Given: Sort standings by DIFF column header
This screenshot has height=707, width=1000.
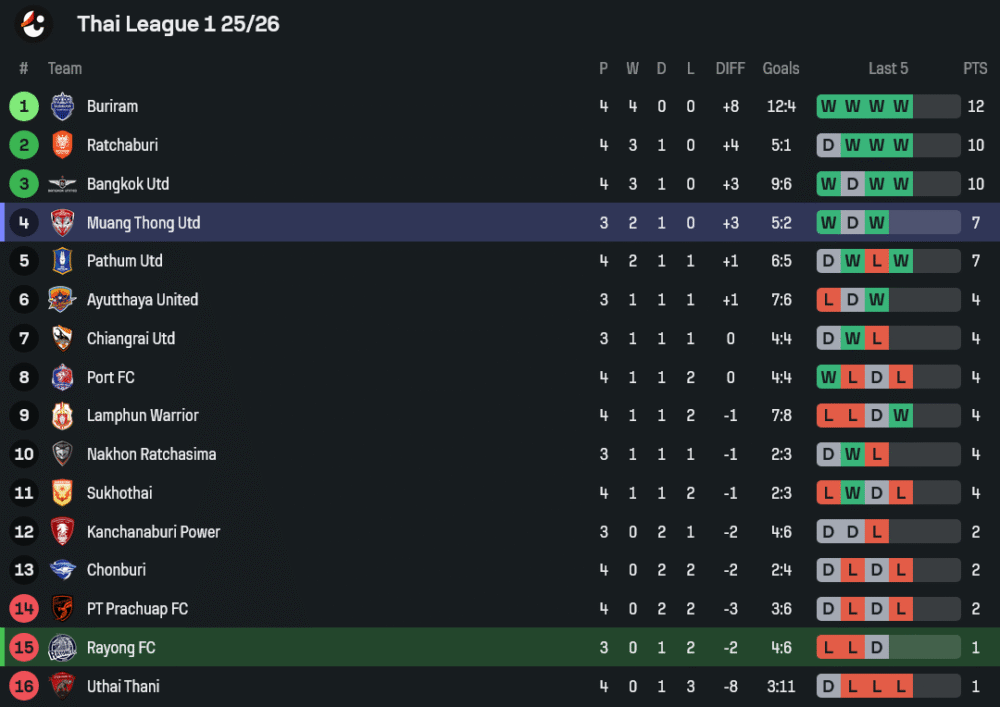Looking at the screenshot, I should [730, 68].
